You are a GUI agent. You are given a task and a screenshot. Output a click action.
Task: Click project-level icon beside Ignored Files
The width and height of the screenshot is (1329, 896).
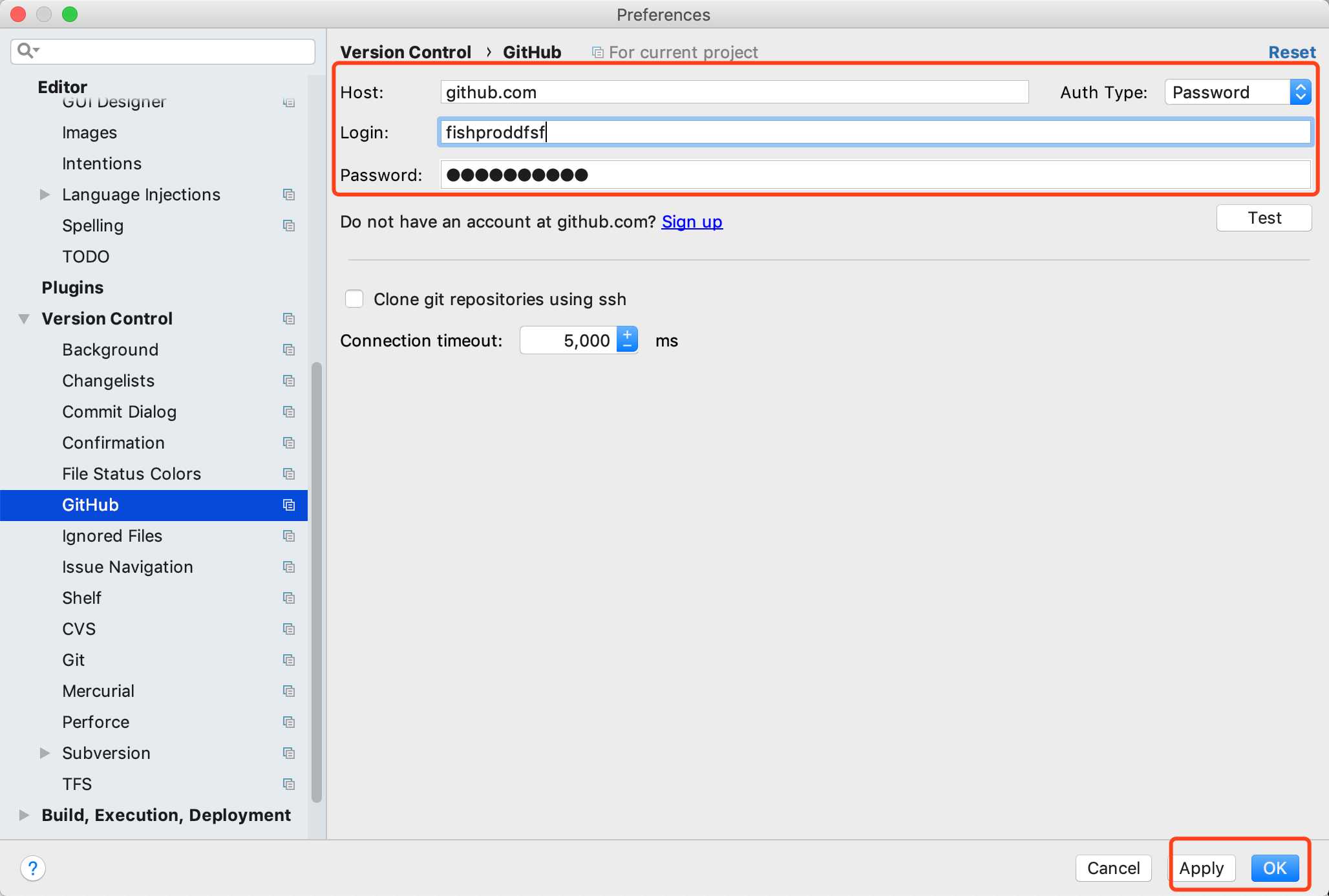click(289, 536)
